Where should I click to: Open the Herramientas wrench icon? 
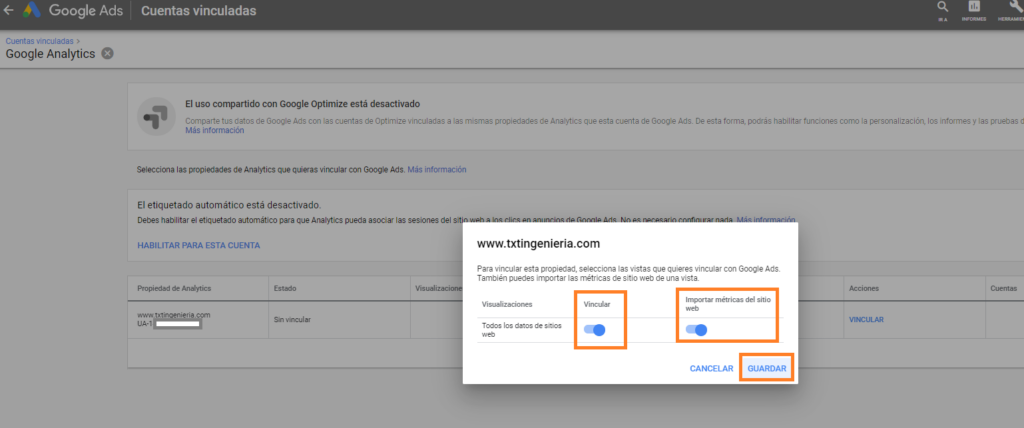[1014, 7]
